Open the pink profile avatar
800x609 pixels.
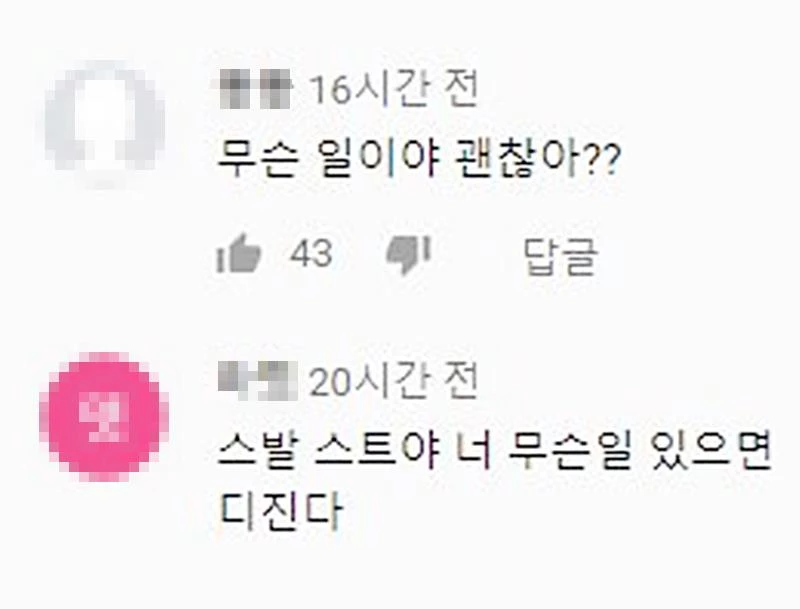pyautogui.click(x=104, y=417)
